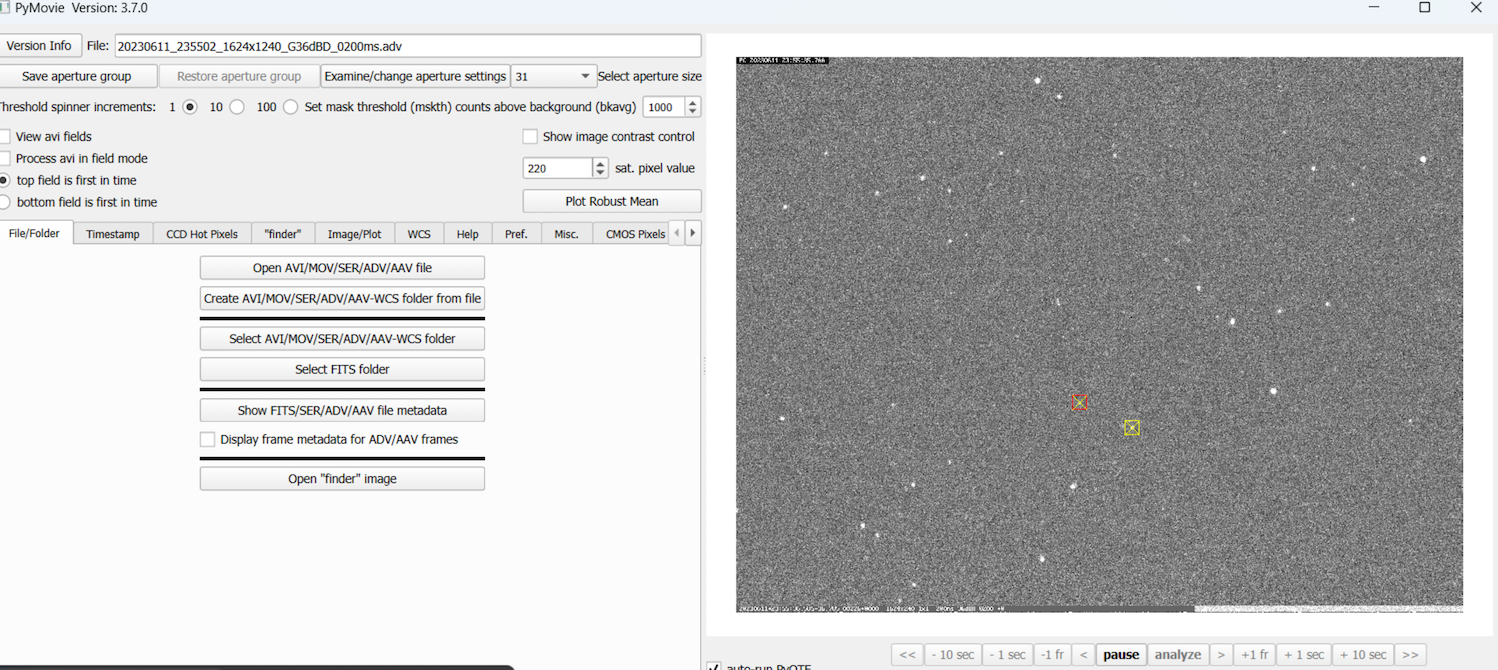Screen dimensions: 1498x670
Task: Jump to first frame with << button
Action: tap(907, 654)
